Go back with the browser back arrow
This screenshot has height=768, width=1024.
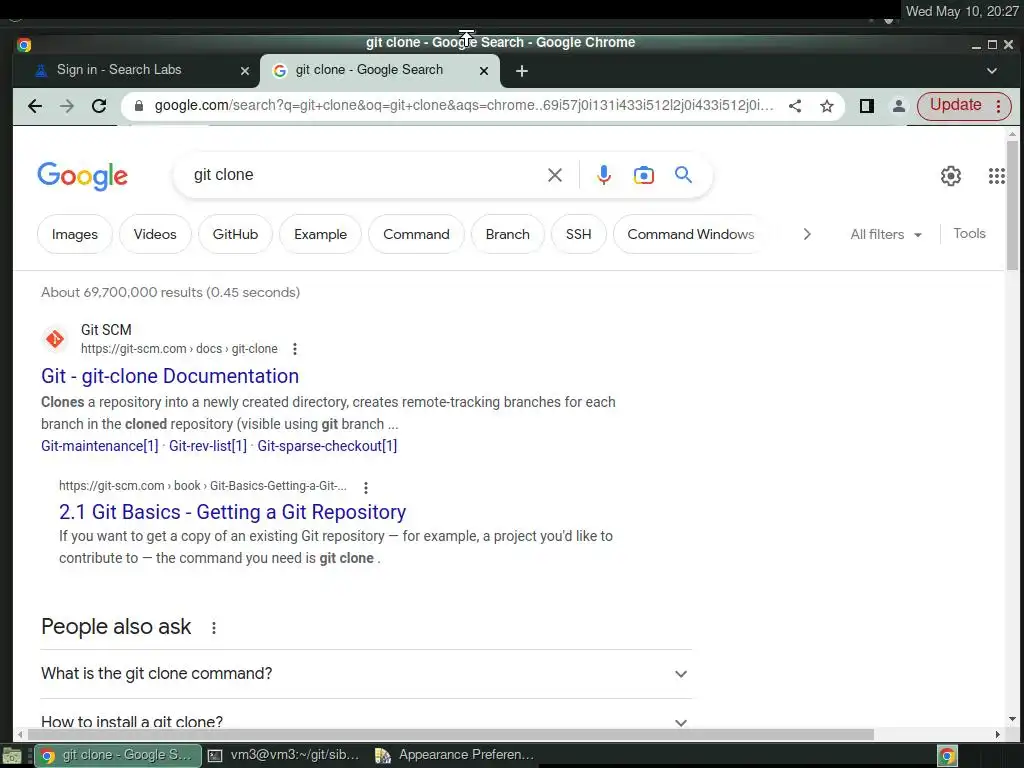[x=35, y=106]
